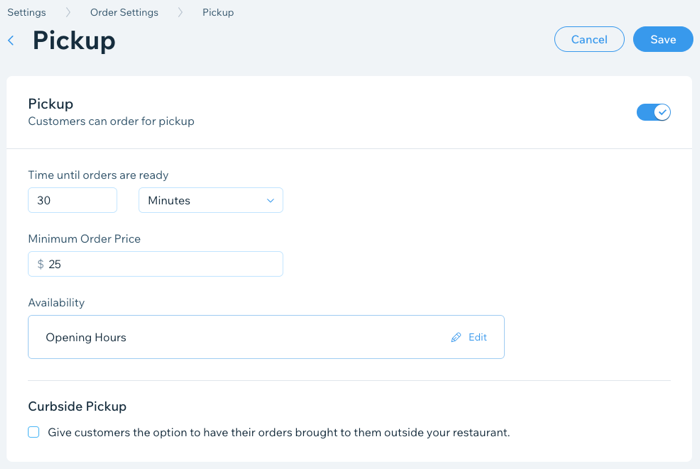700x469 pixels.
Task: Click the chevron arrow in Minutes dropdown
Action: pos(270,201)
